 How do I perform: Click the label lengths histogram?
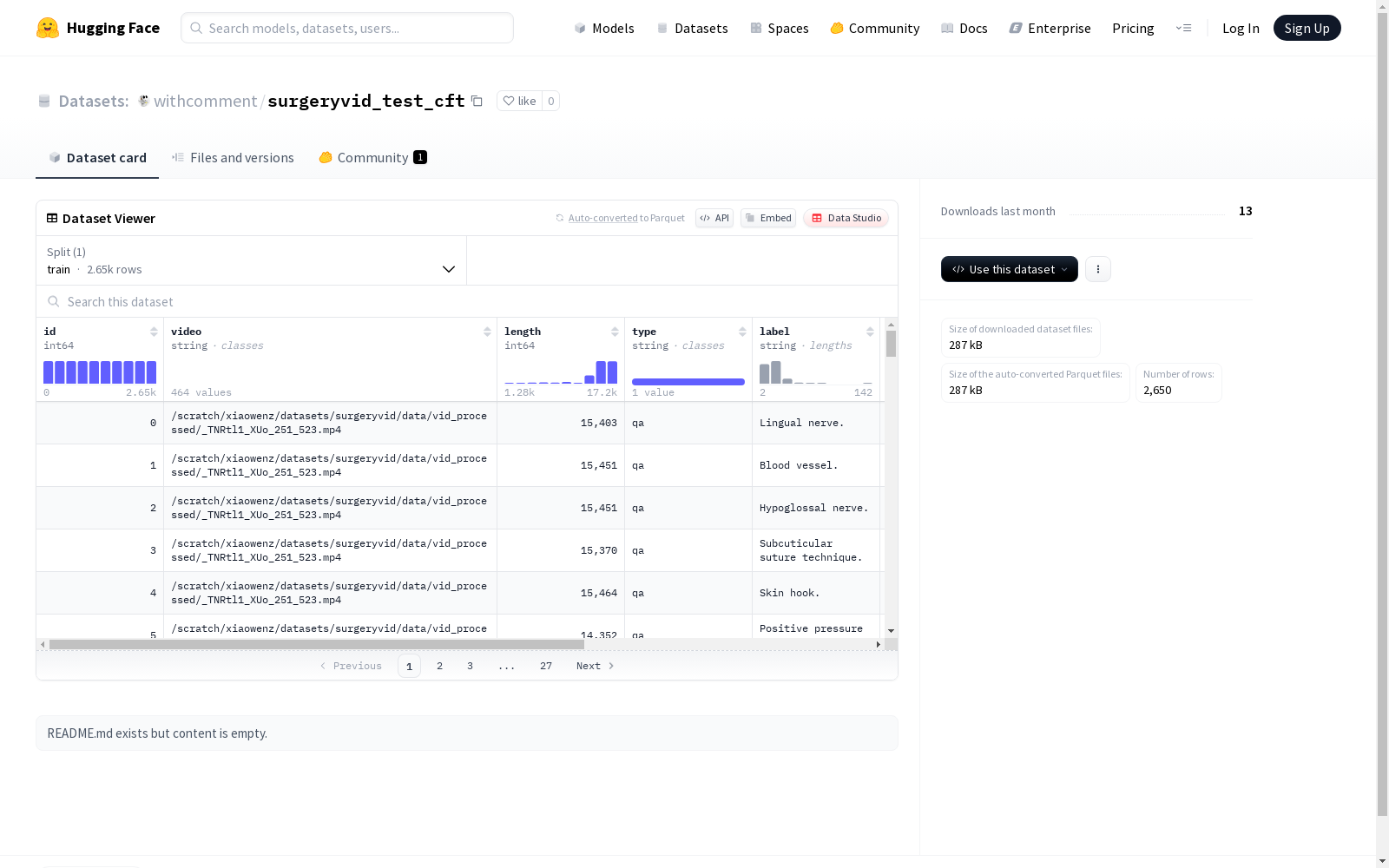(816, 372)
